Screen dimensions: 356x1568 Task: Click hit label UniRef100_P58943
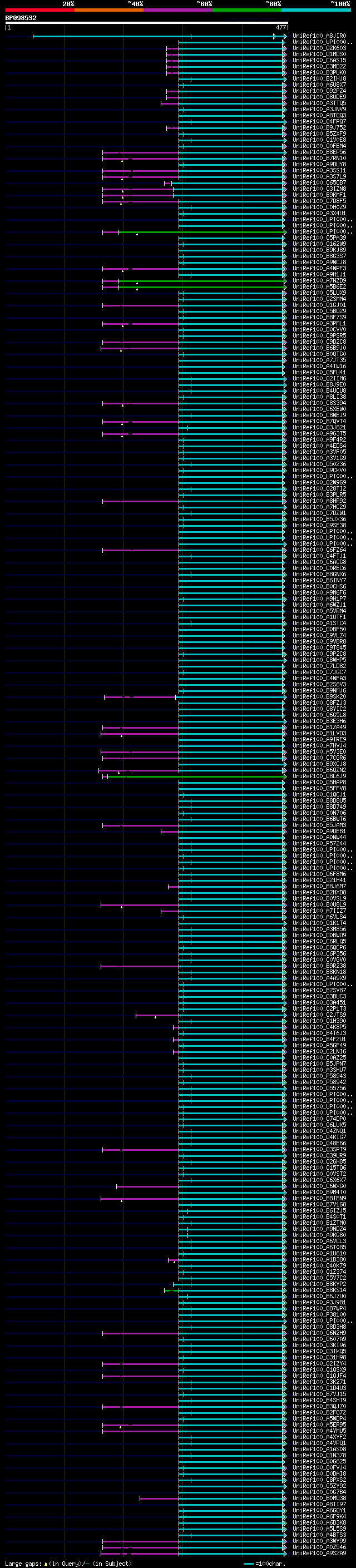(319, 1076)
